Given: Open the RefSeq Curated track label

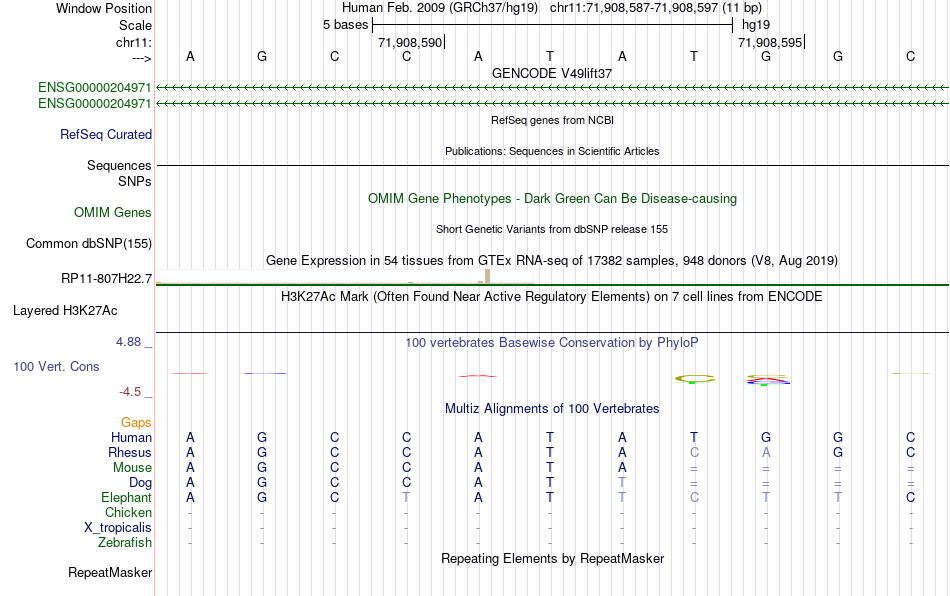Looking at the screenshot, I should pos(105,134).
